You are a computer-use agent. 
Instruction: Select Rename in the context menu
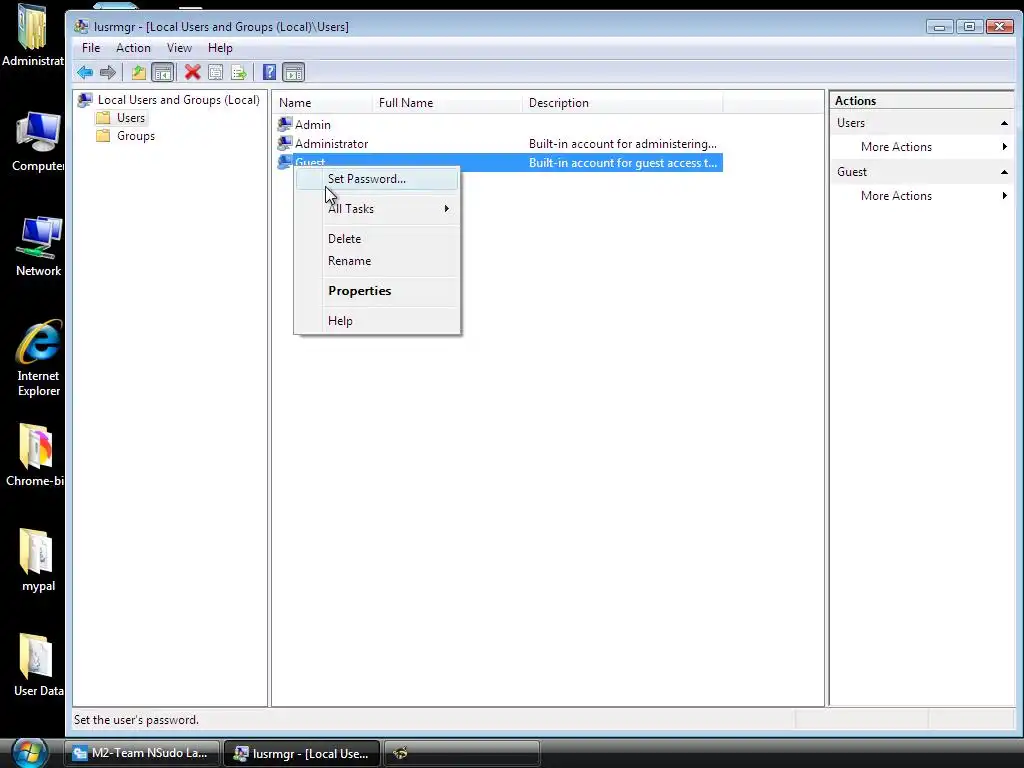point(377,261)
